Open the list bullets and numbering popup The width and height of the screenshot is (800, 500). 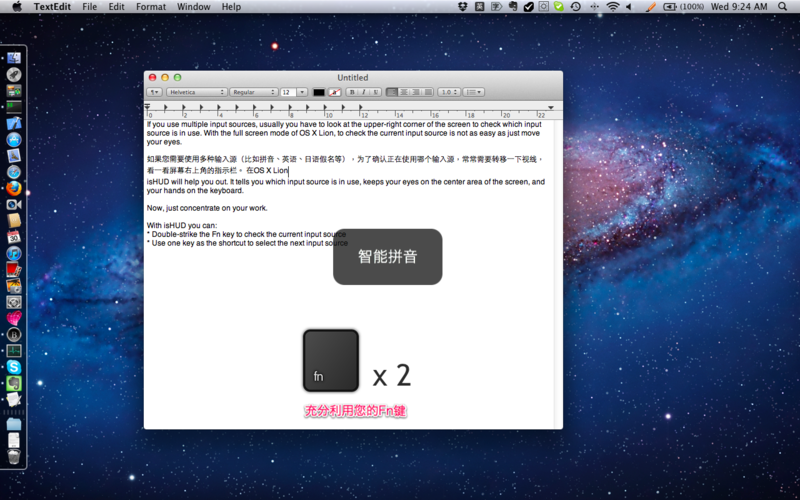tap(474, 92)
